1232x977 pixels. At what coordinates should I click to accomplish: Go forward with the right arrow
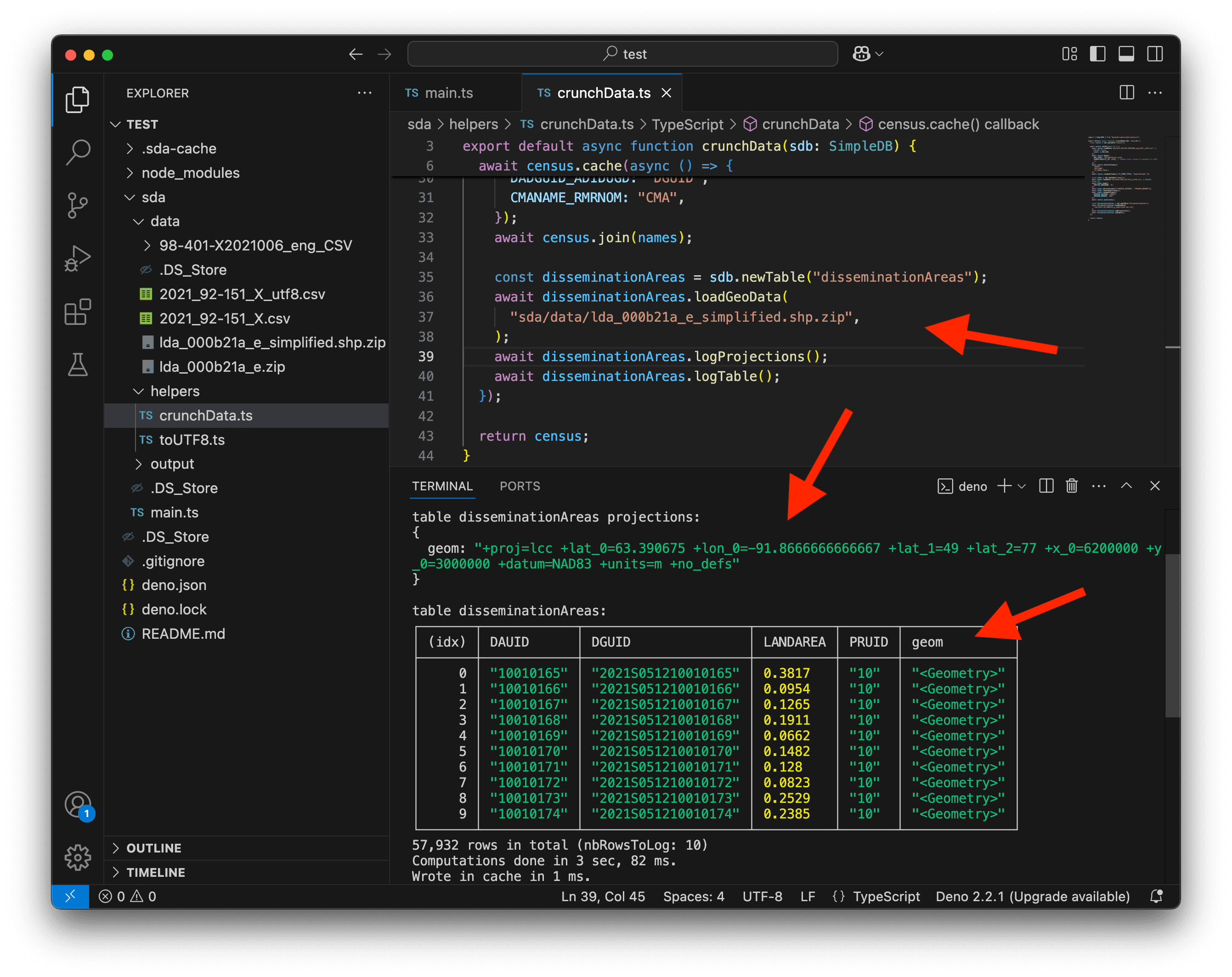pyautogui.click(x=384, y=54)
